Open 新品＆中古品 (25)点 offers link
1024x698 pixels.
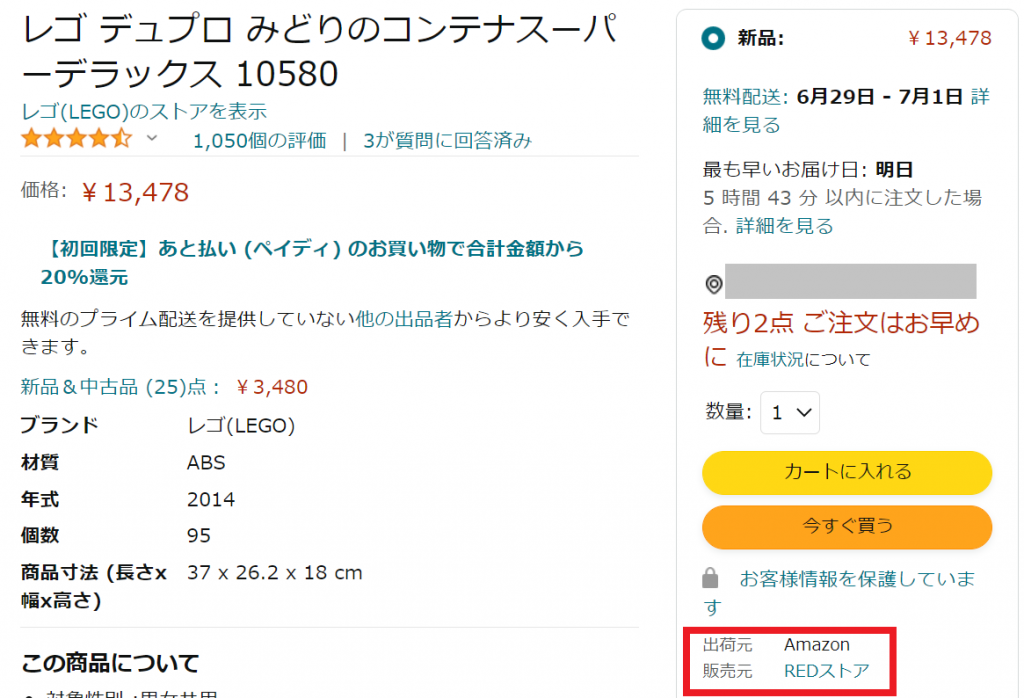(x=120, y=387)
